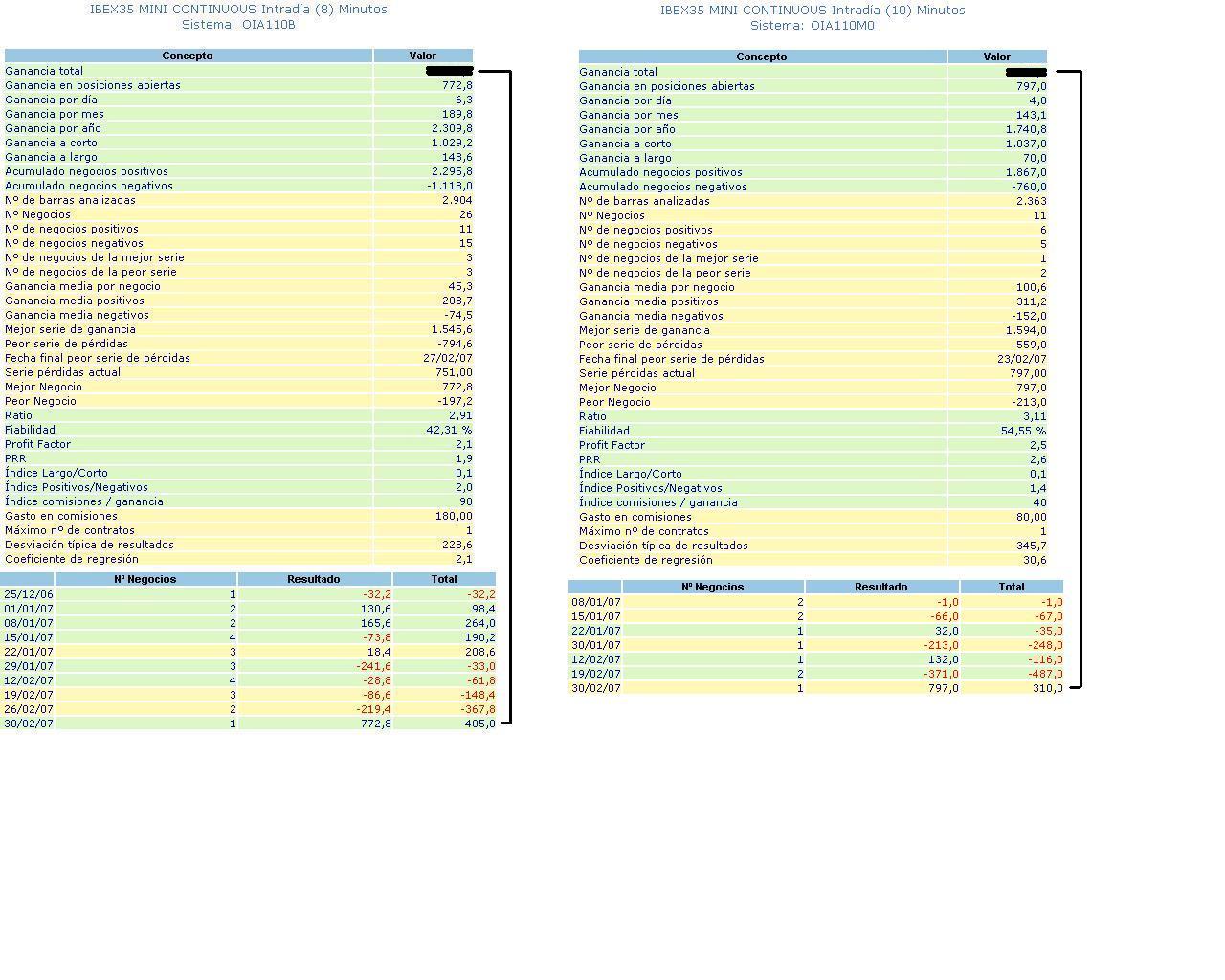
Task: Select the Coeficiente de regresión value 30,6
Action: (x=1035, y=560)
